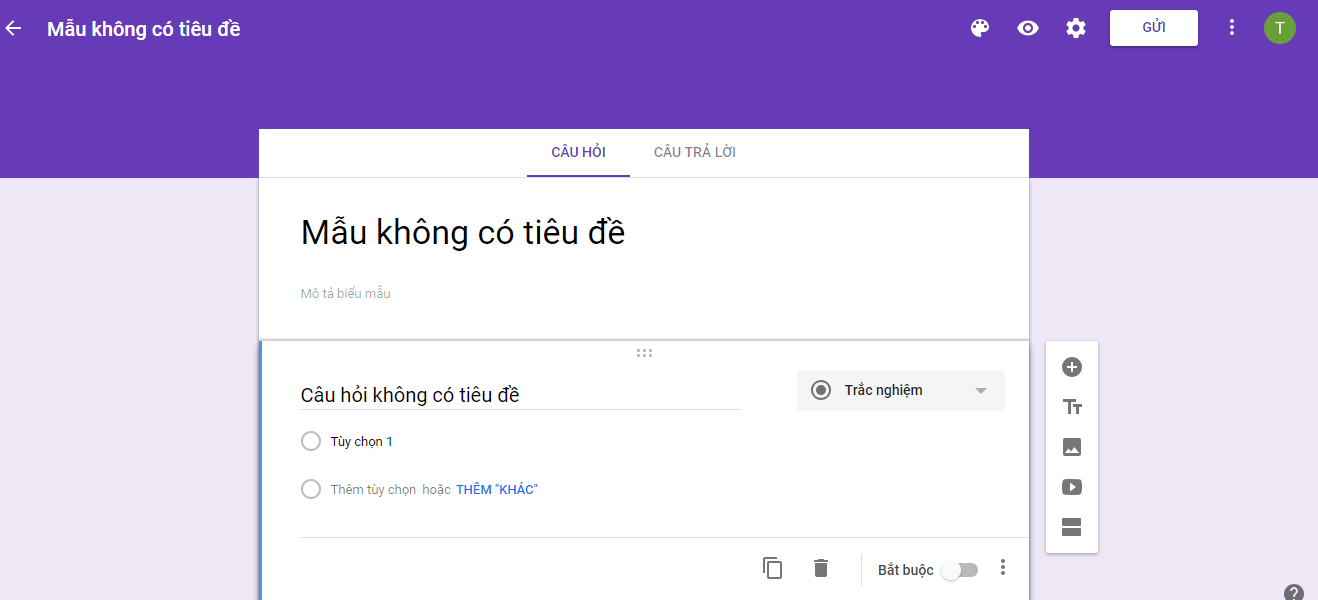1318x600 pixels.
Task: Open the Trắc nghiệm question type dropdown
Action: [901, 390]
